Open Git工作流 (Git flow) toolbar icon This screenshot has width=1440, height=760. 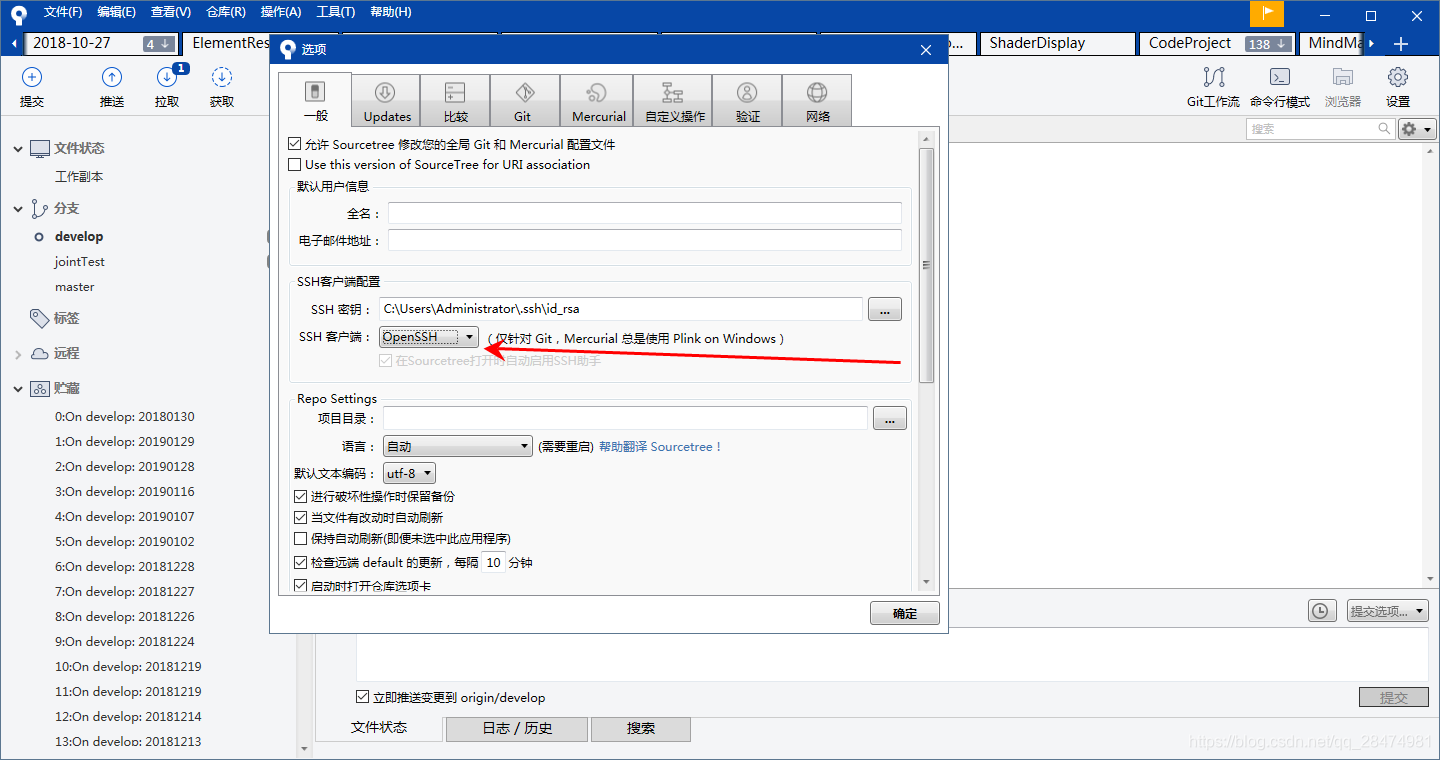click(1214, 77)
